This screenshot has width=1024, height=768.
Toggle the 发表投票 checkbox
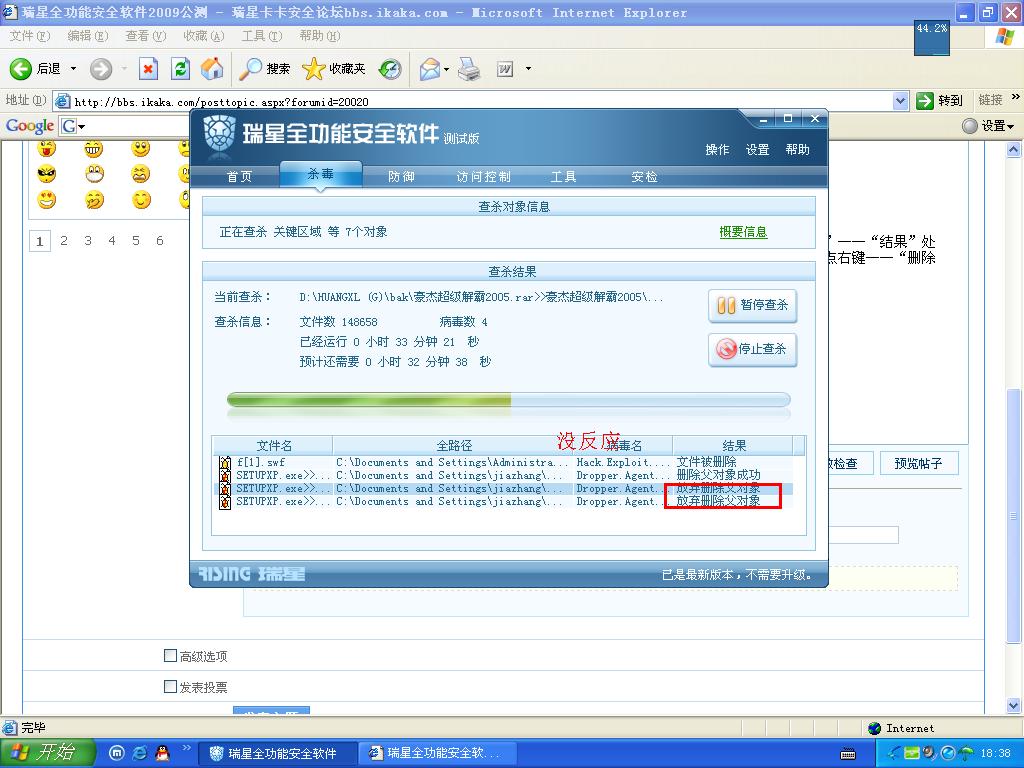coord(170,686)
